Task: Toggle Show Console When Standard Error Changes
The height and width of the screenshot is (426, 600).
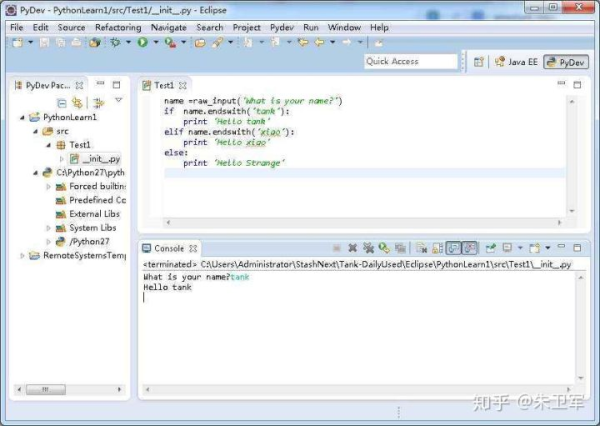Action: pos(470,248)
